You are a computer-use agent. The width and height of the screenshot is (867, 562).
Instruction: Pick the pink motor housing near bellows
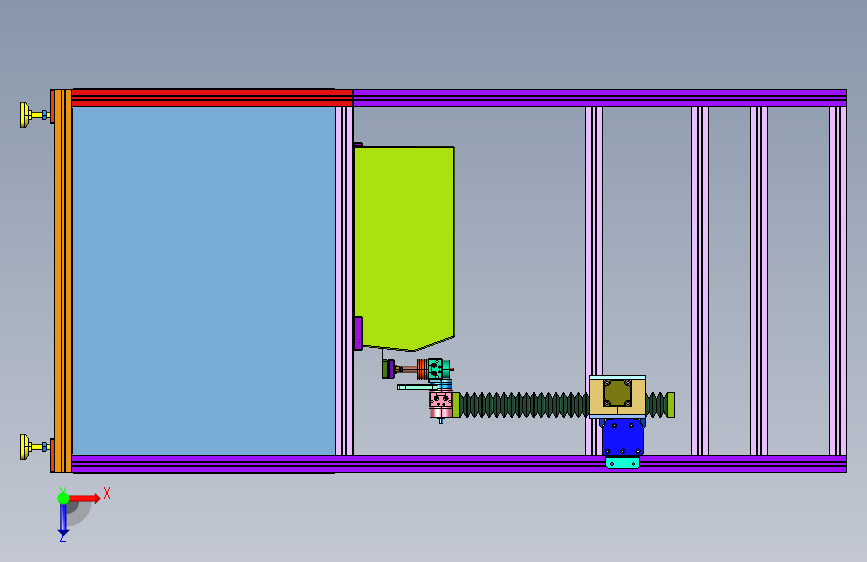coord(441,404)
